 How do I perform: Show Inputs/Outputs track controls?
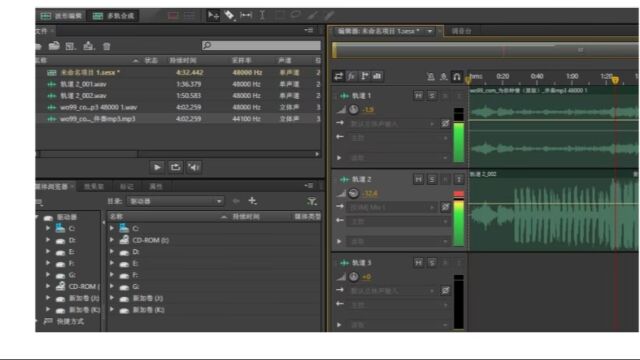point(339,76)
